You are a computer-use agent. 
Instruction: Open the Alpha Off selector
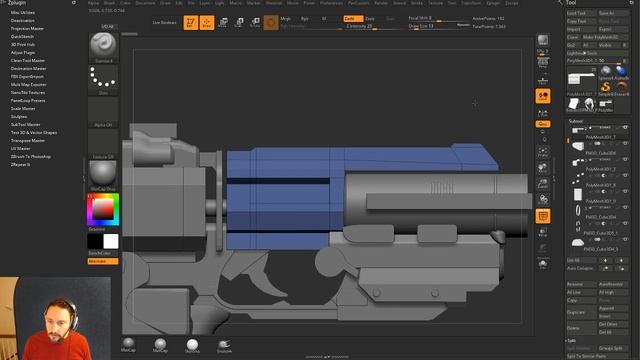pos(103,111)
